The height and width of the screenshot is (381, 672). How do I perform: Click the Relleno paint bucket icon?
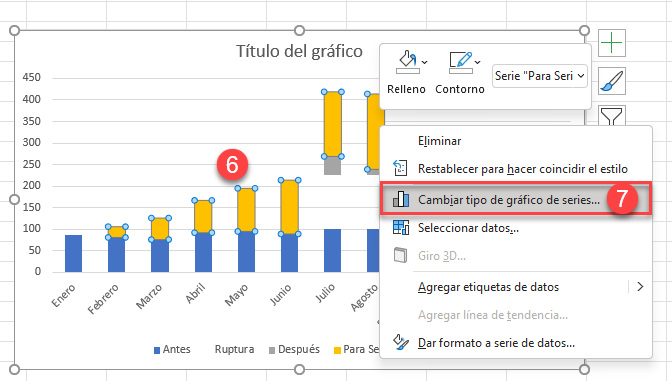click(x=407, y=63)
